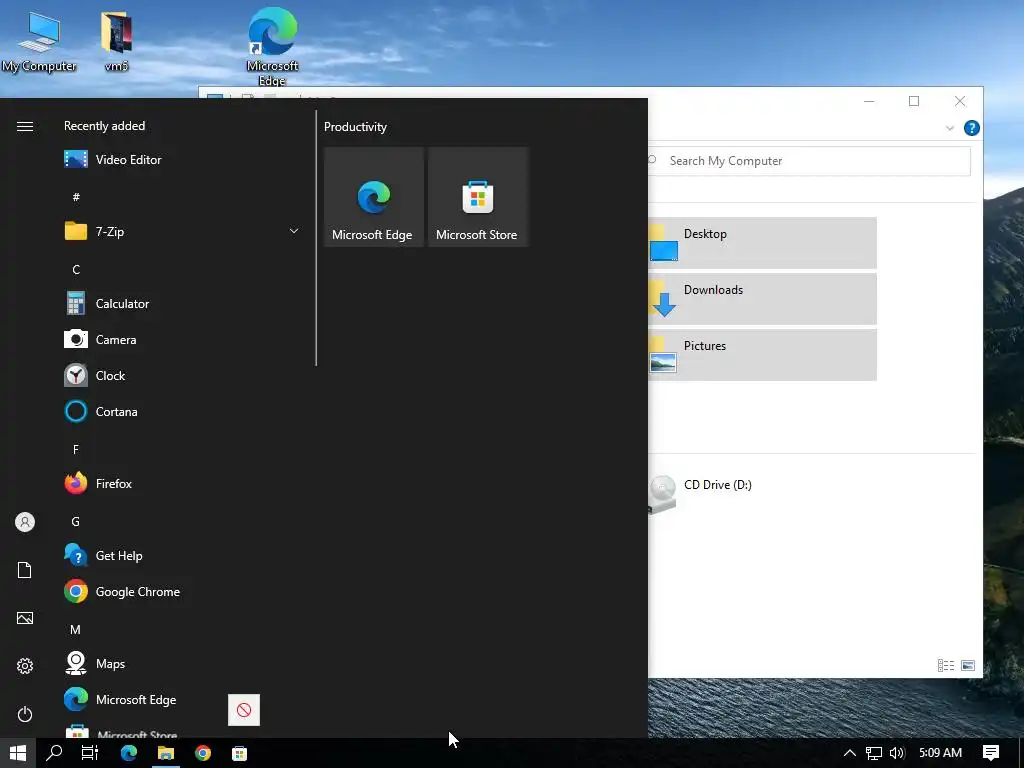Open the 7-Zip folder entry

180,231
